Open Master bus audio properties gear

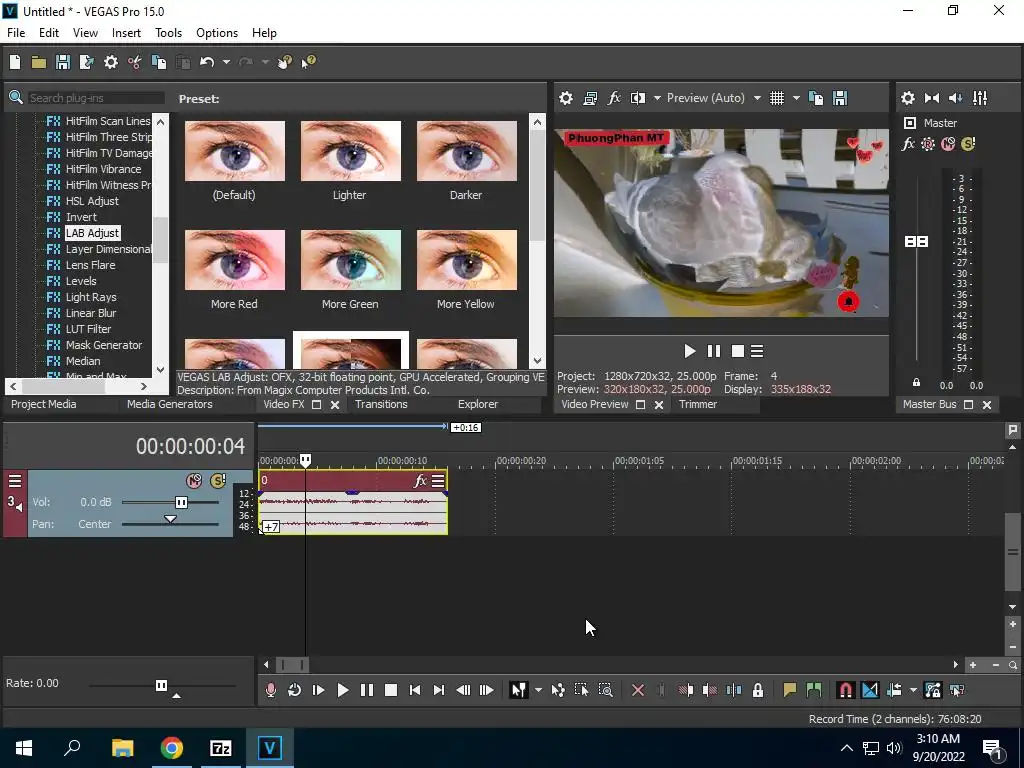pos(908,98)
